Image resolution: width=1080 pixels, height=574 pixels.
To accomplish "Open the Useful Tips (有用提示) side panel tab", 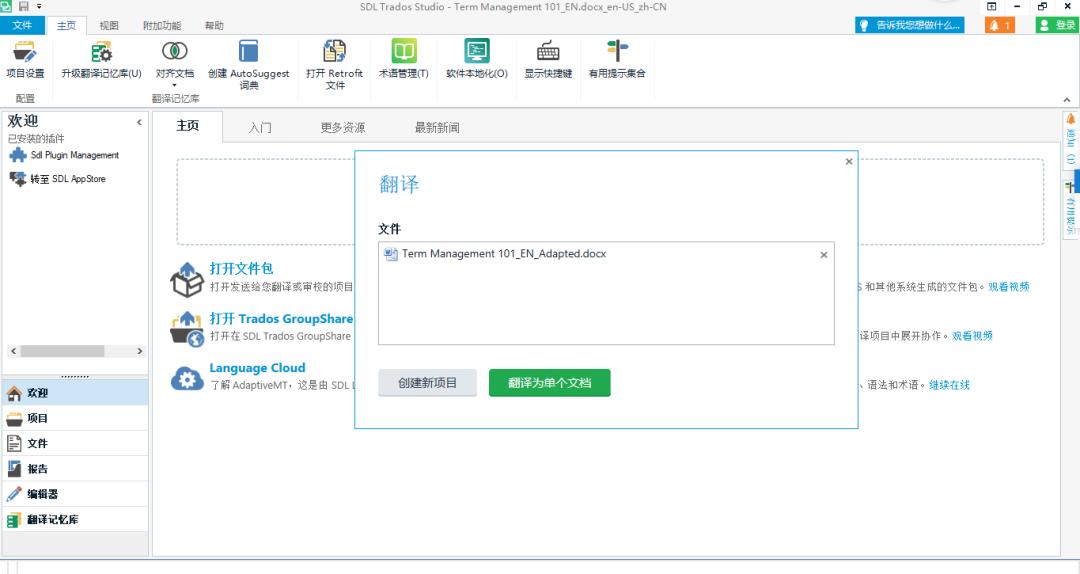I will click(x=1070, y=208).
